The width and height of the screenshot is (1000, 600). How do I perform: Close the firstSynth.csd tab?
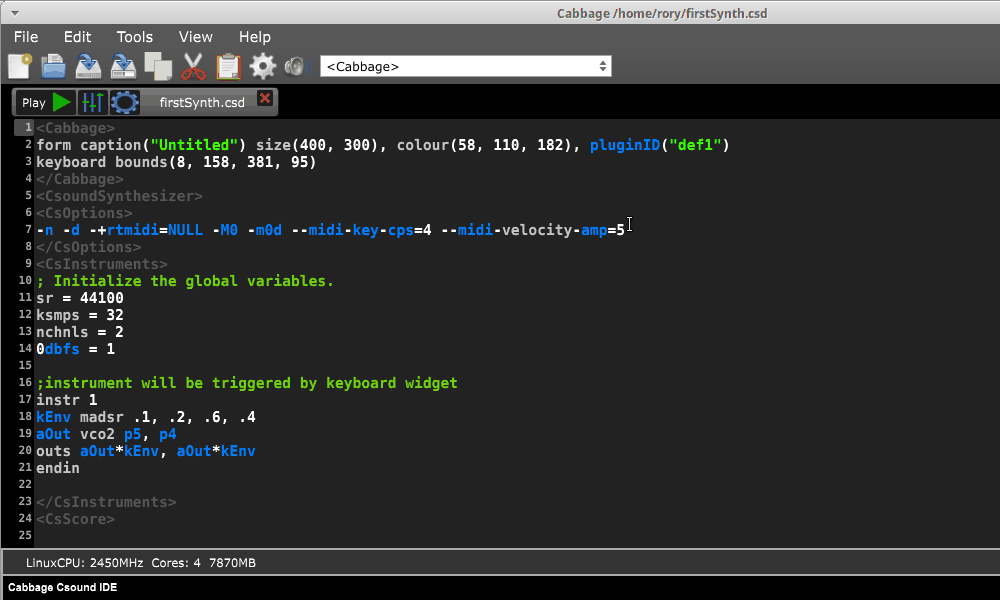265,98
